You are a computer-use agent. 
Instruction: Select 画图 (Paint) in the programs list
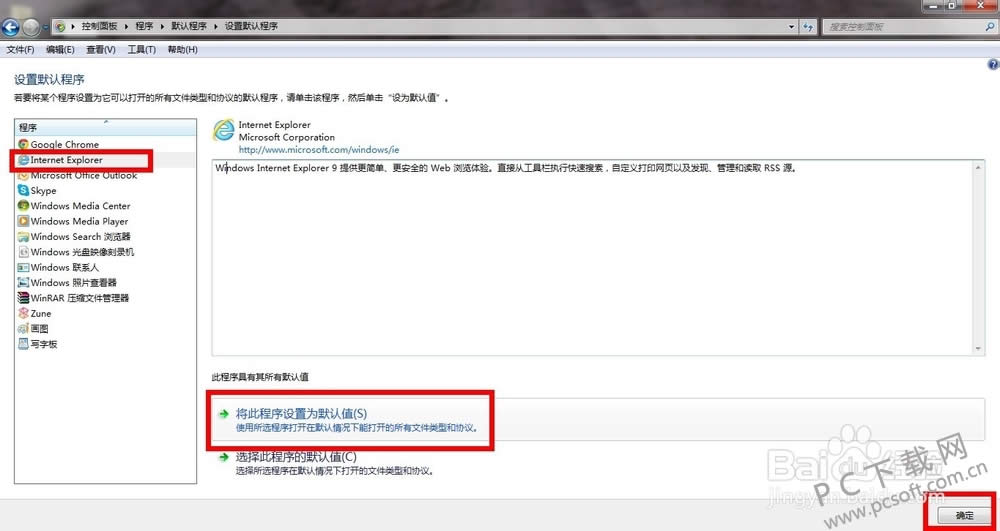tap(39, 329)
